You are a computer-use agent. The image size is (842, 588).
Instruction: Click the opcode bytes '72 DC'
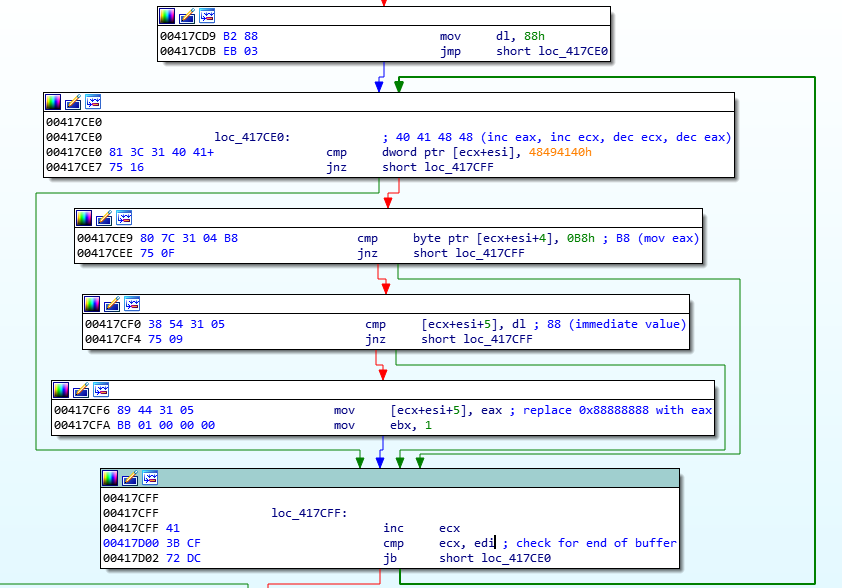[183, 558]
